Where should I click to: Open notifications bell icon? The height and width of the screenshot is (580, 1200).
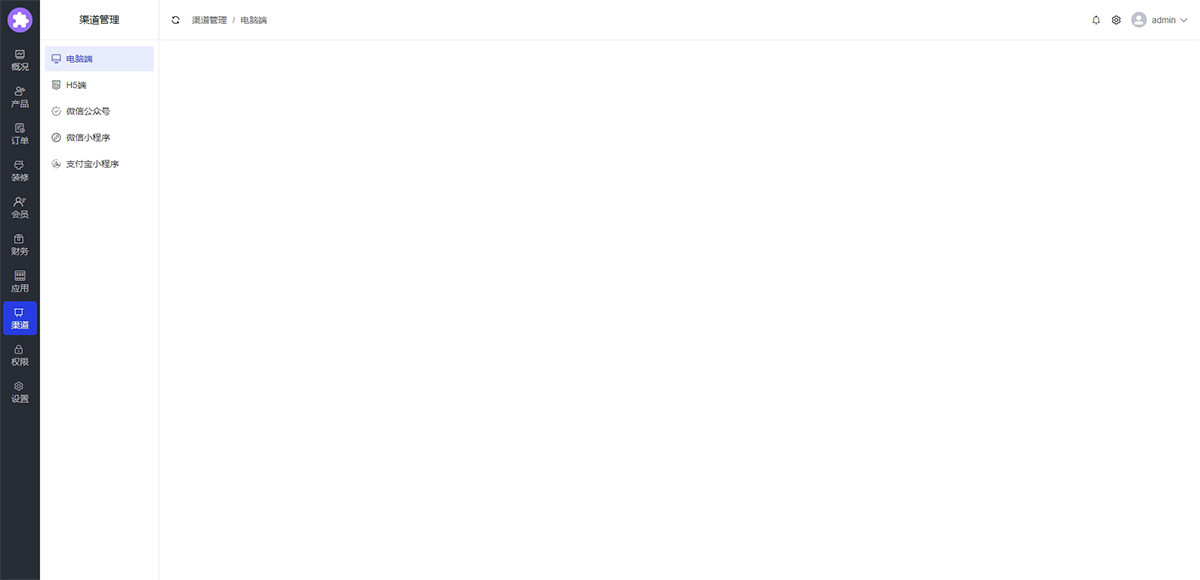1096,20
